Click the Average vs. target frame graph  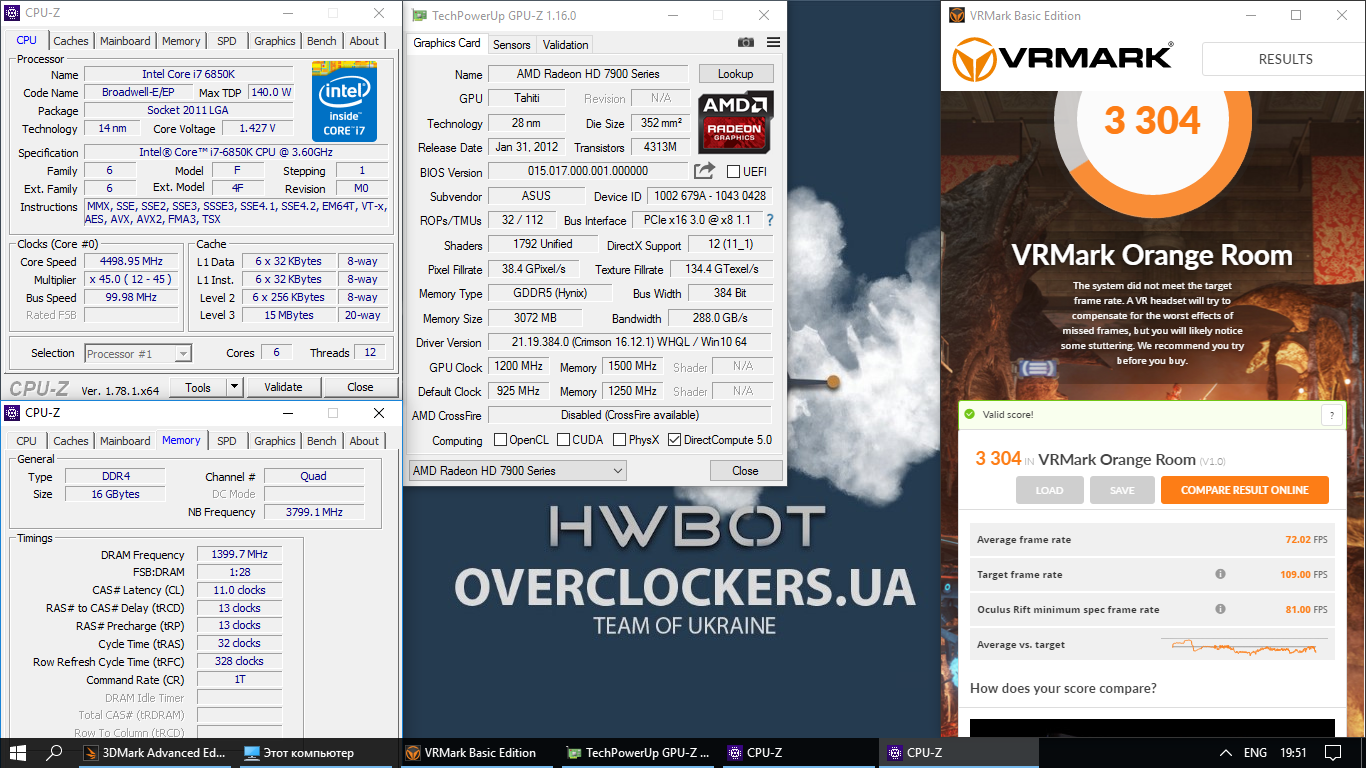[x=1244, y=645]
